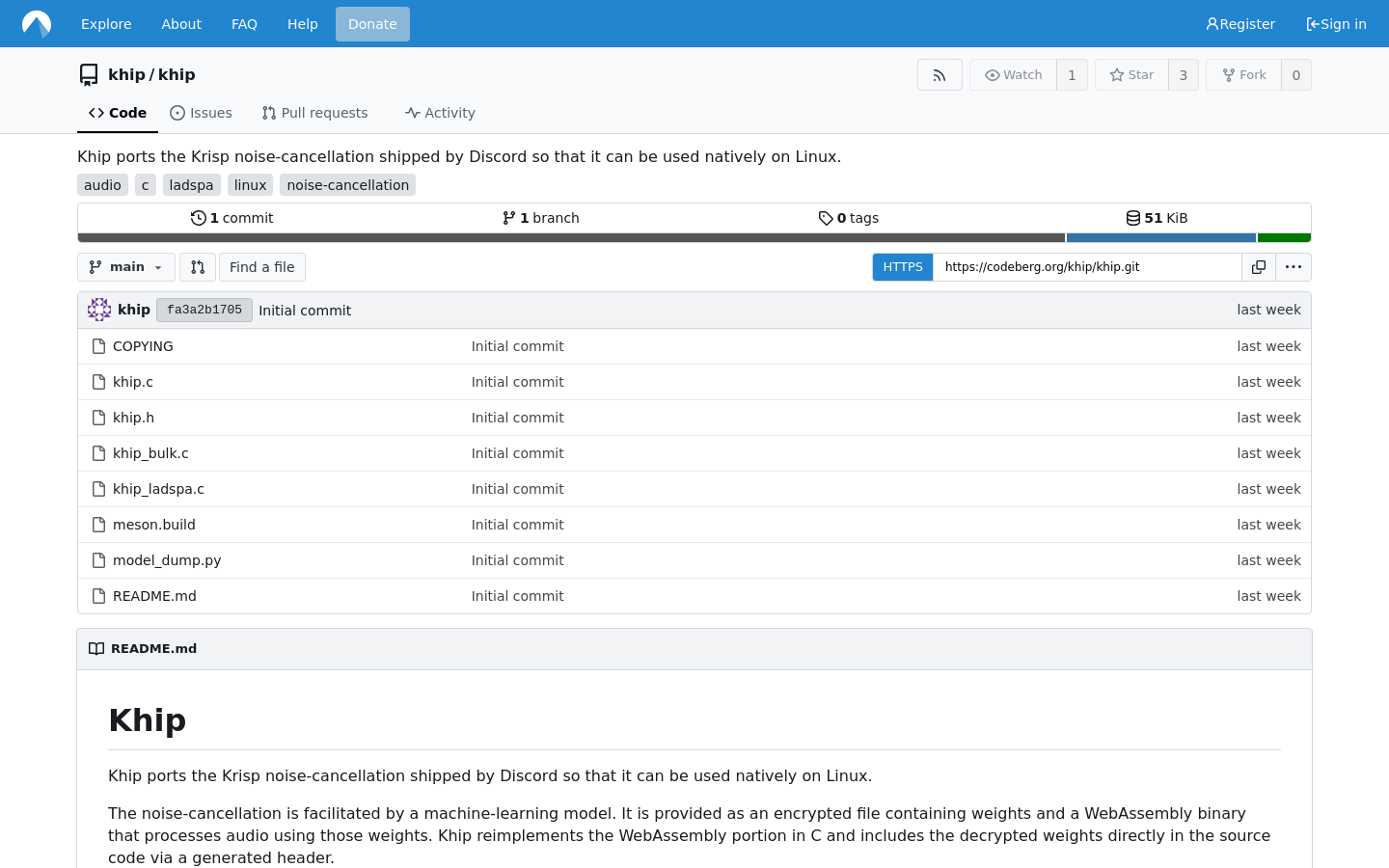Click the meson.build file icon
The width and height of the screenshot is (1389, 868).
pyautogui.click(x=98, y=525)
